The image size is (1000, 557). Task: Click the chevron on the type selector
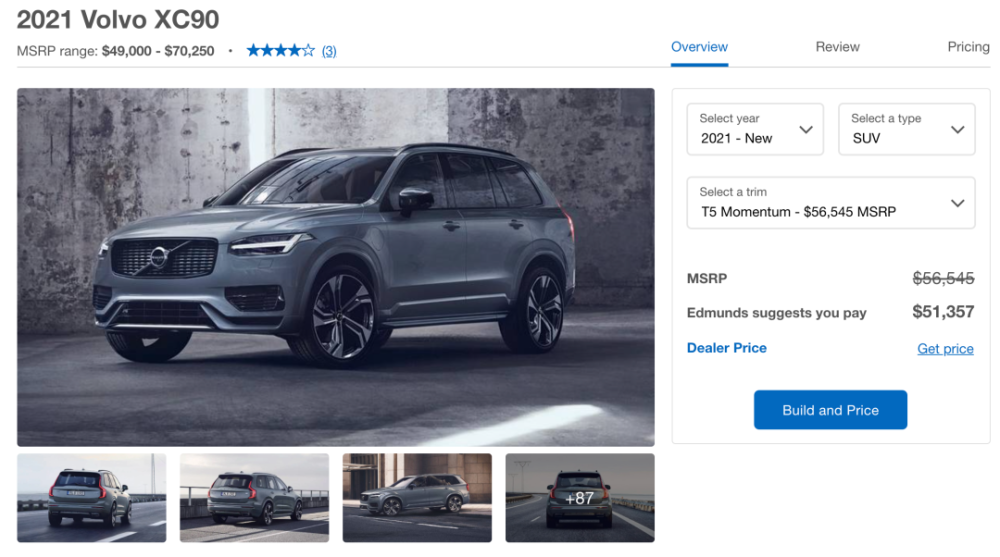point(957,130)
